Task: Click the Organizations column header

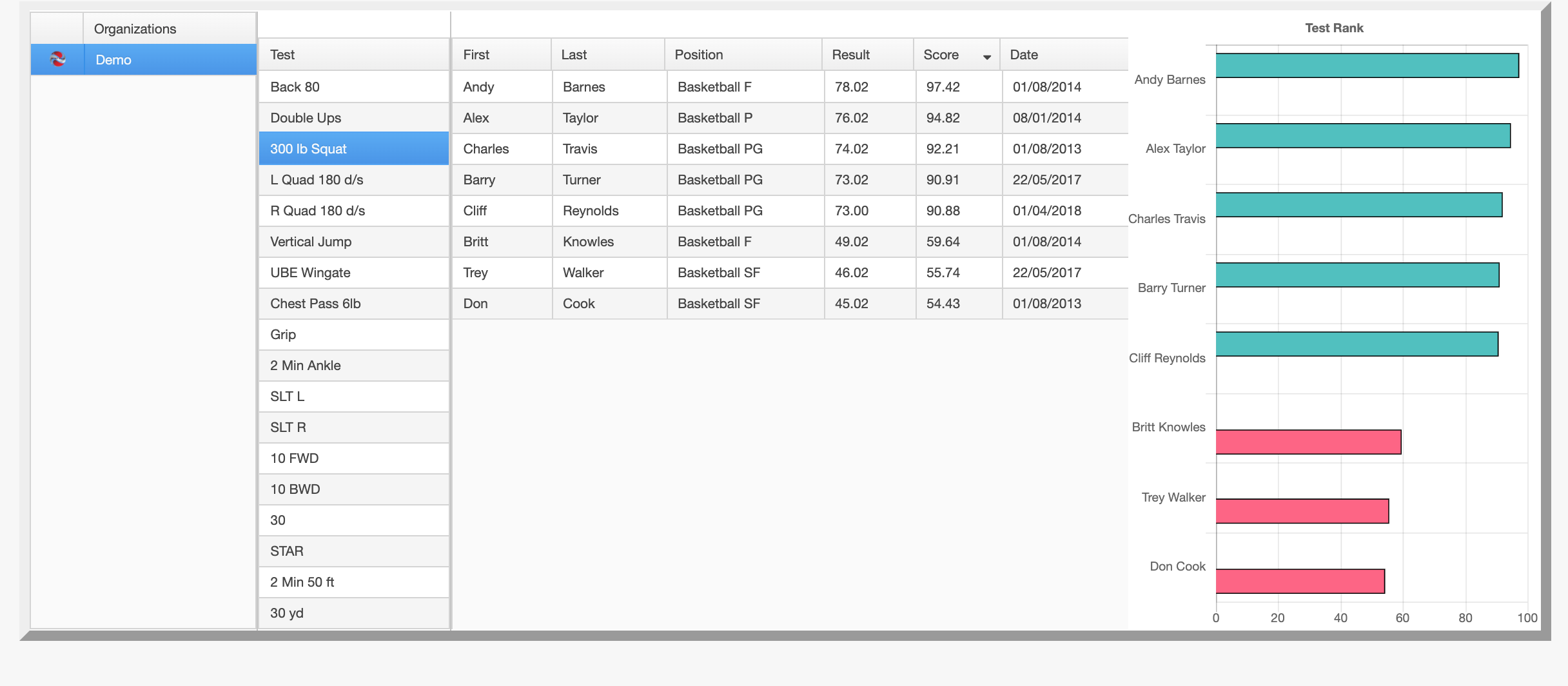Action: (169, 29)
